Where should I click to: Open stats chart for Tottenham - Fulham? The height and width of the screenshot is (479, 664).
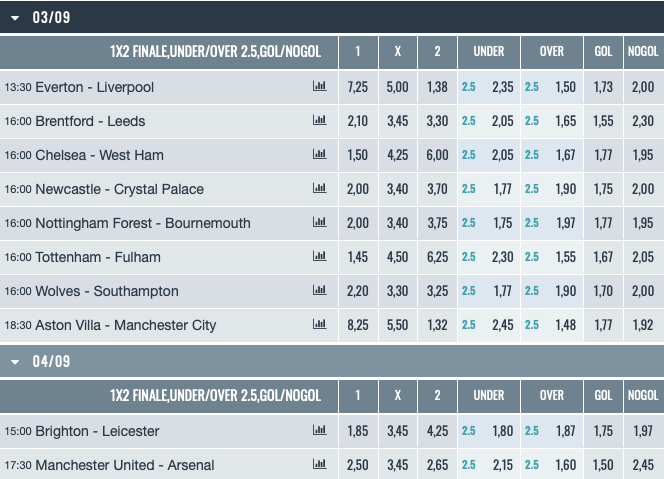pyautogui.click(x=320, y=257)
